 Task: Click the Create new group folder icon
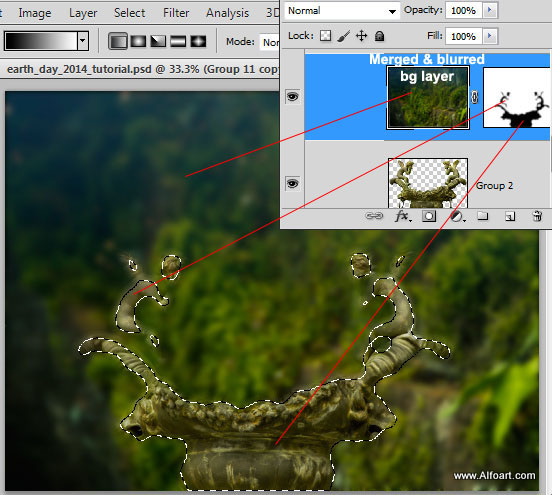point(483,215)
